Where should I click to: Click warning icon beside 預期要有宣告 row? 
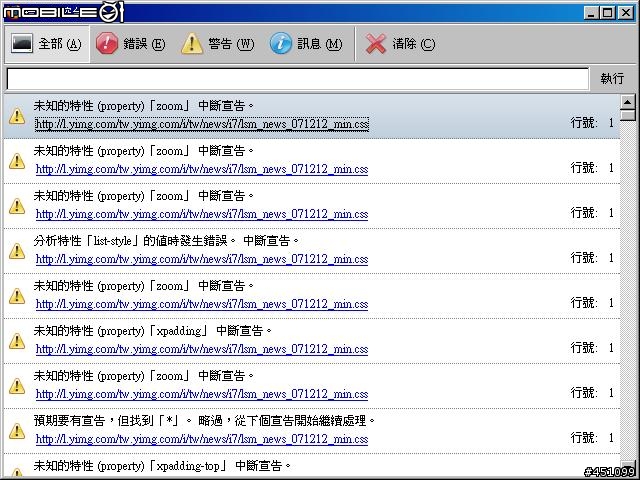tap(17, 431)
